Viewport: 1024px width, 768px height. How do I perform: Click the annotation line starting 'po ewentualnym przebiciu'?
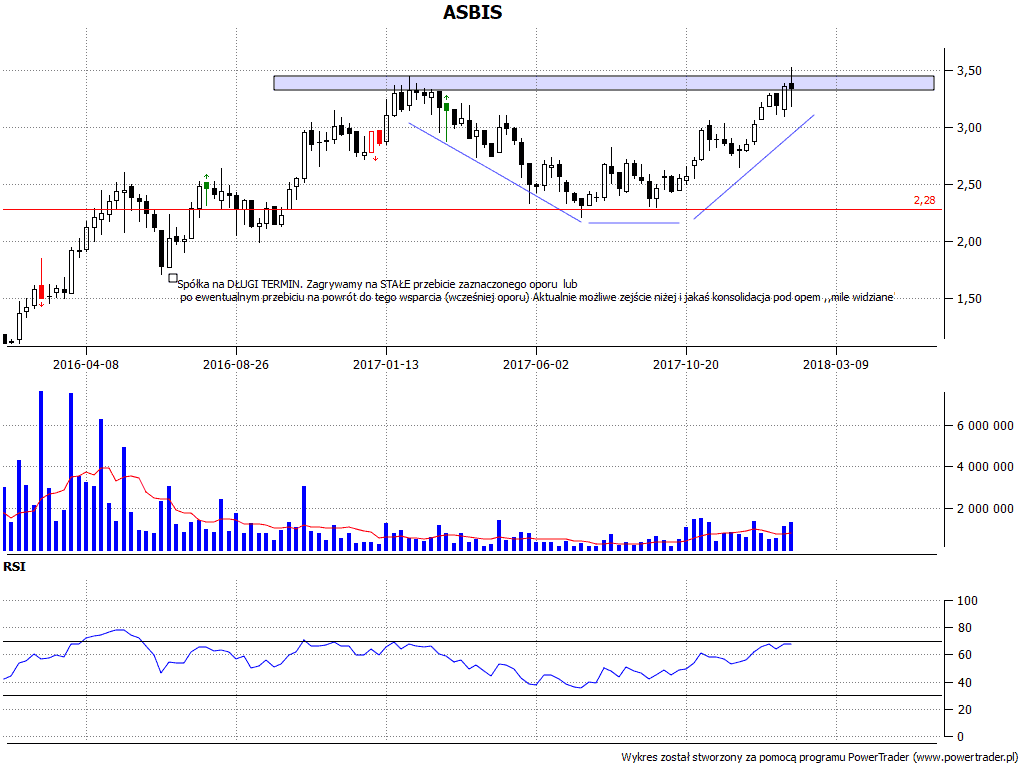click(537, 298)
